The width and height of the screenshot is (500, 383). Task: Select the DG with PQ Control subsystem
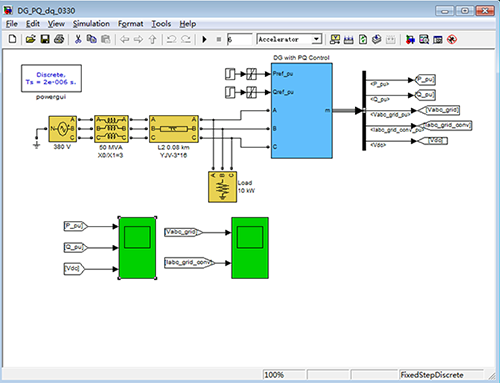[x=302, y=110]
